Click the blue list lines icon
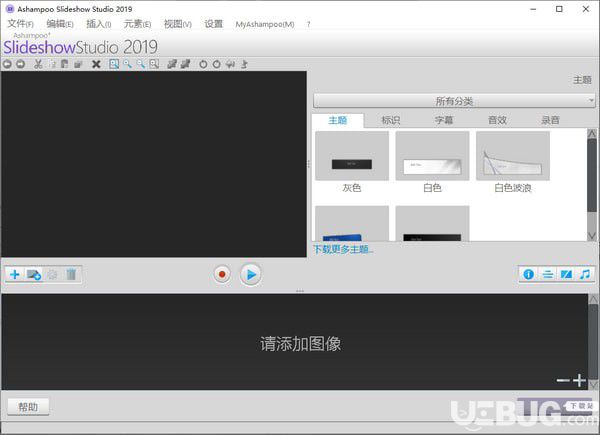The image size is (600, 435). tap(548, 274)
